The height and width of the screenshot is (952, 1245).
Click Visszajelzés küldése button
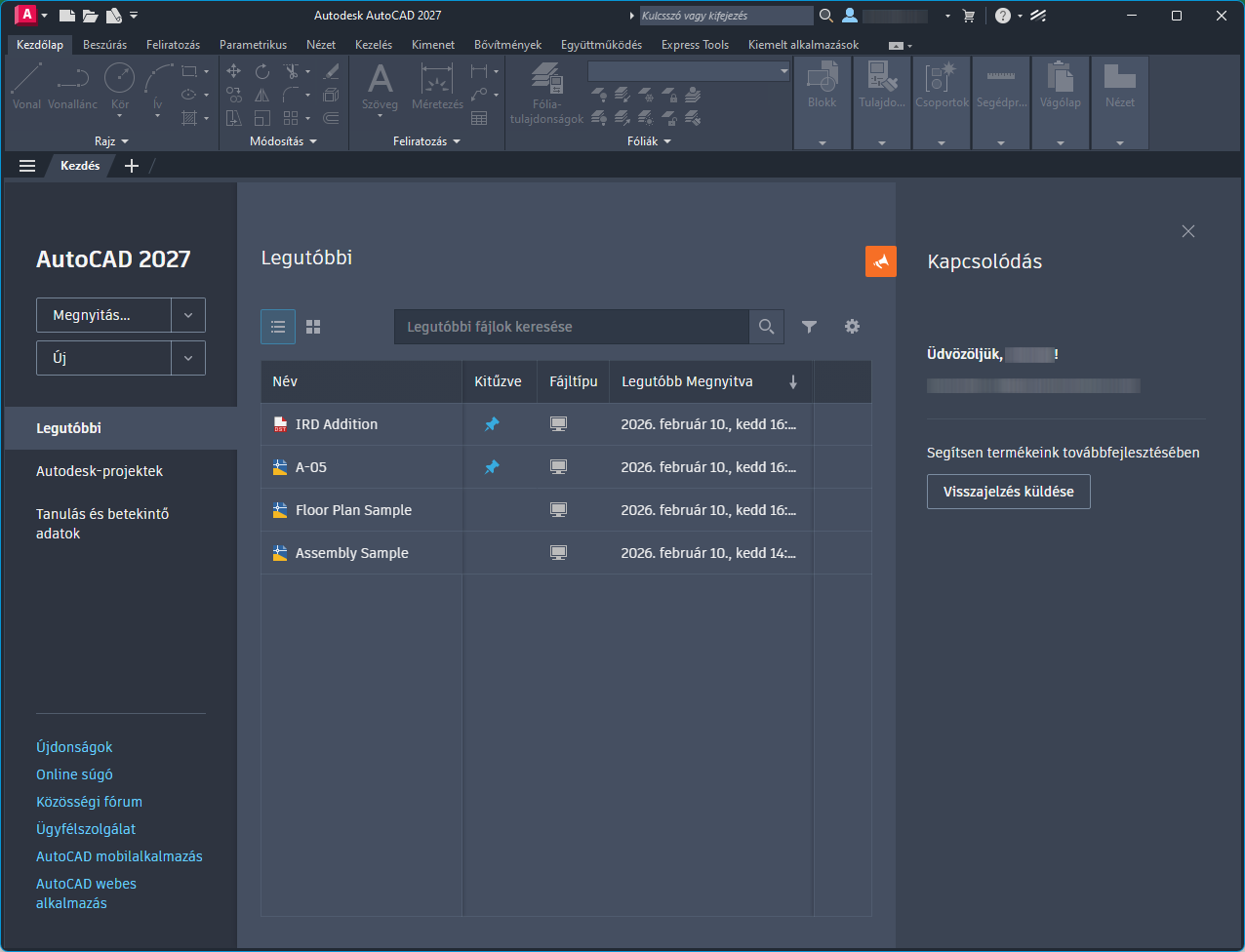1008,492
